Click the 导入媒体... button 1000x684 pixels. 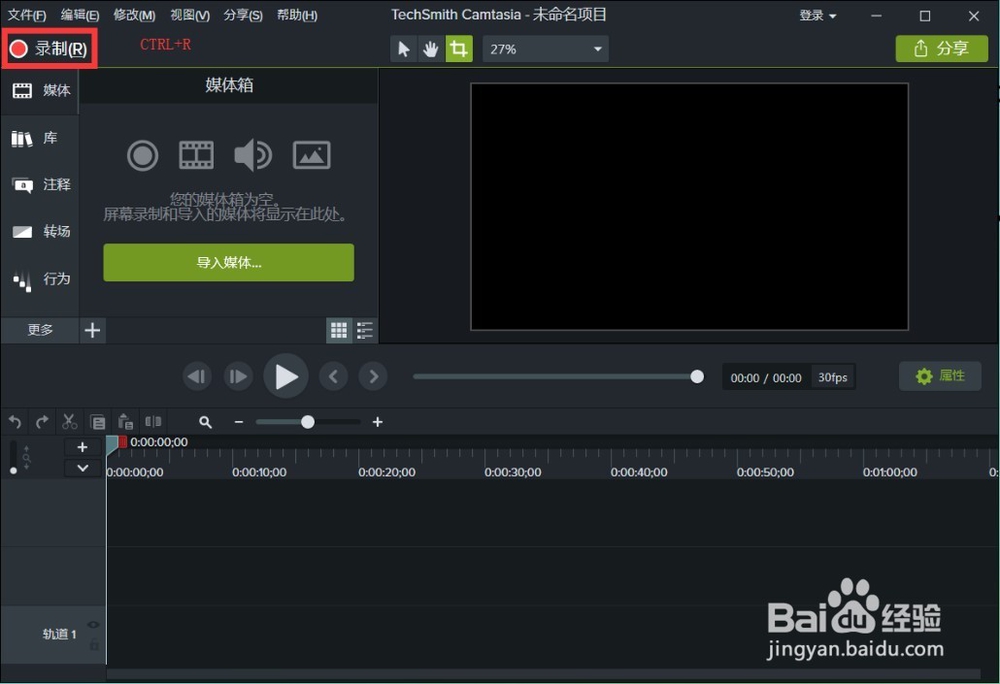pyautogui.click(x=228, y=262)
